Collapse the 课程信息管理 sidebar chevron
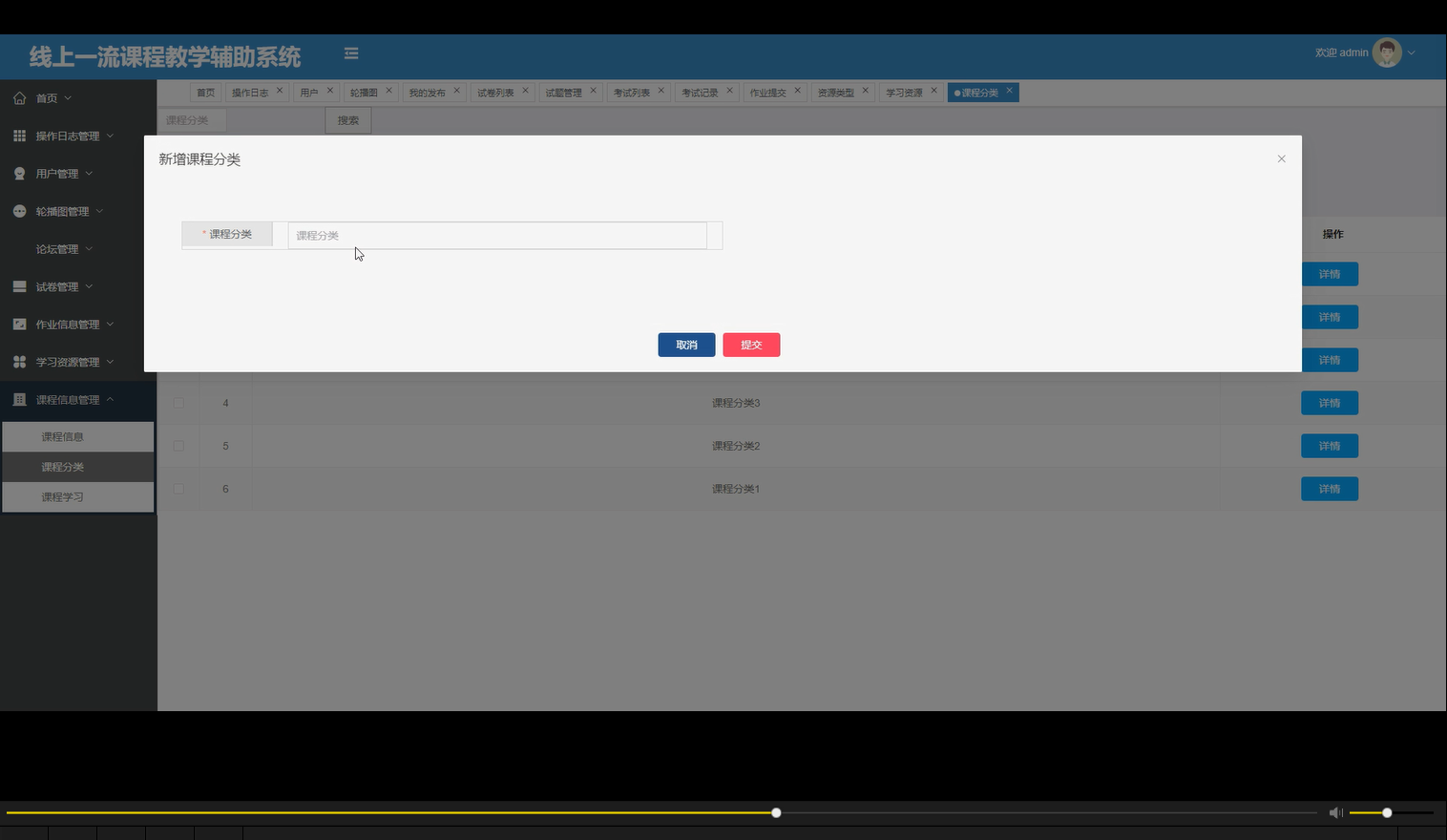Screen dimensions: 1447x840 pos(110,400)
